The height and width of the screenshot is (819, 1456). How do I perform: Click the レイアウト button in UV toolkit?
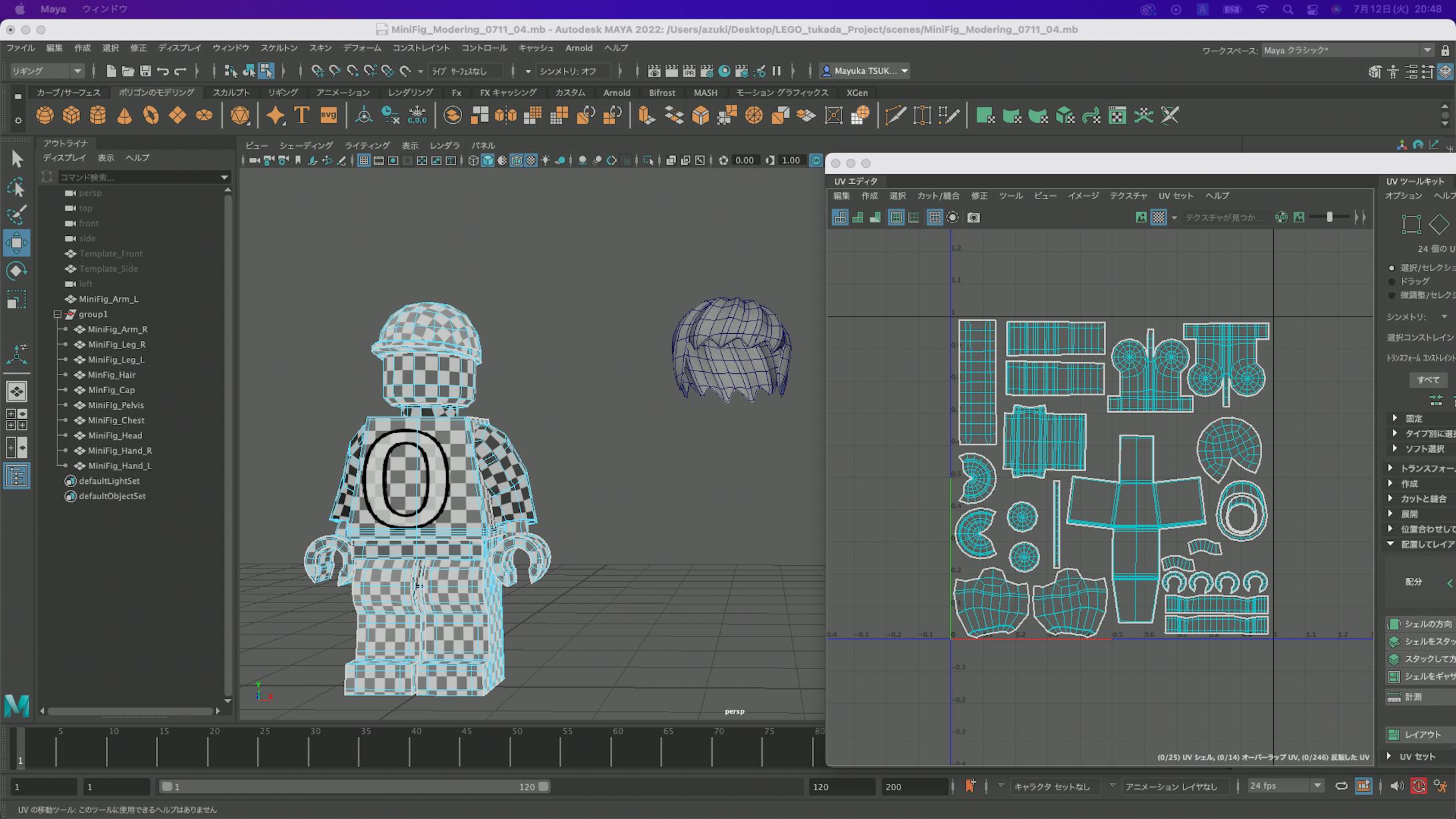tap(1422, 734)
